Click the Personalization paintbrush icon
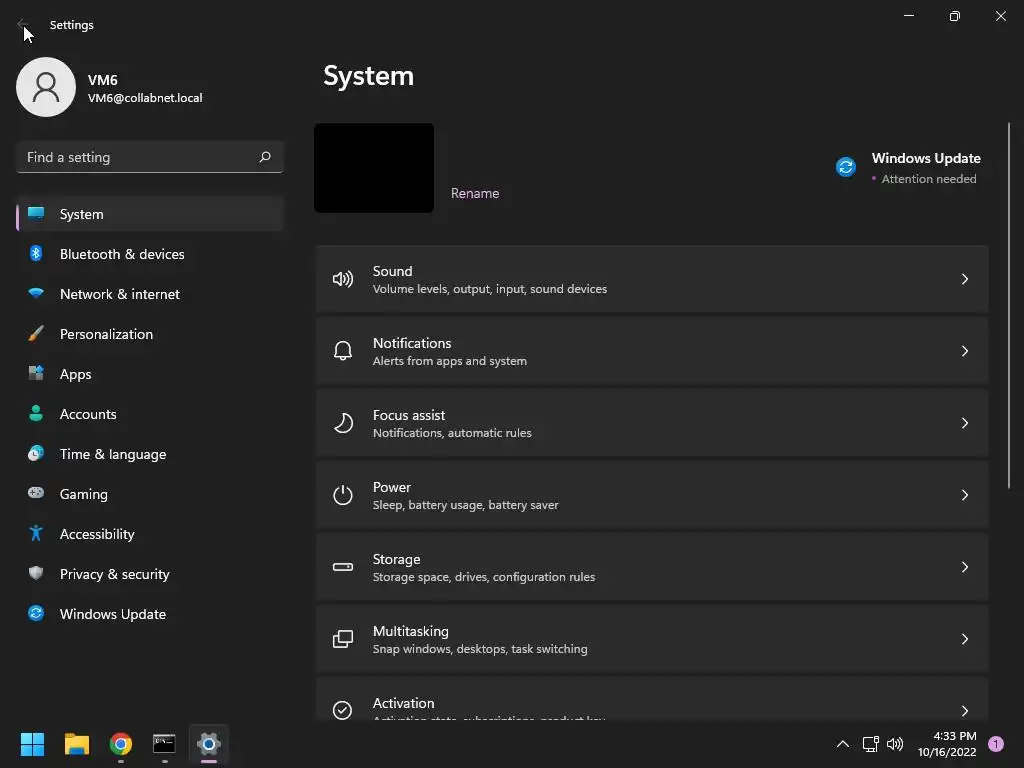Viewport: 1024px width, 768px height. pos(36,334)
